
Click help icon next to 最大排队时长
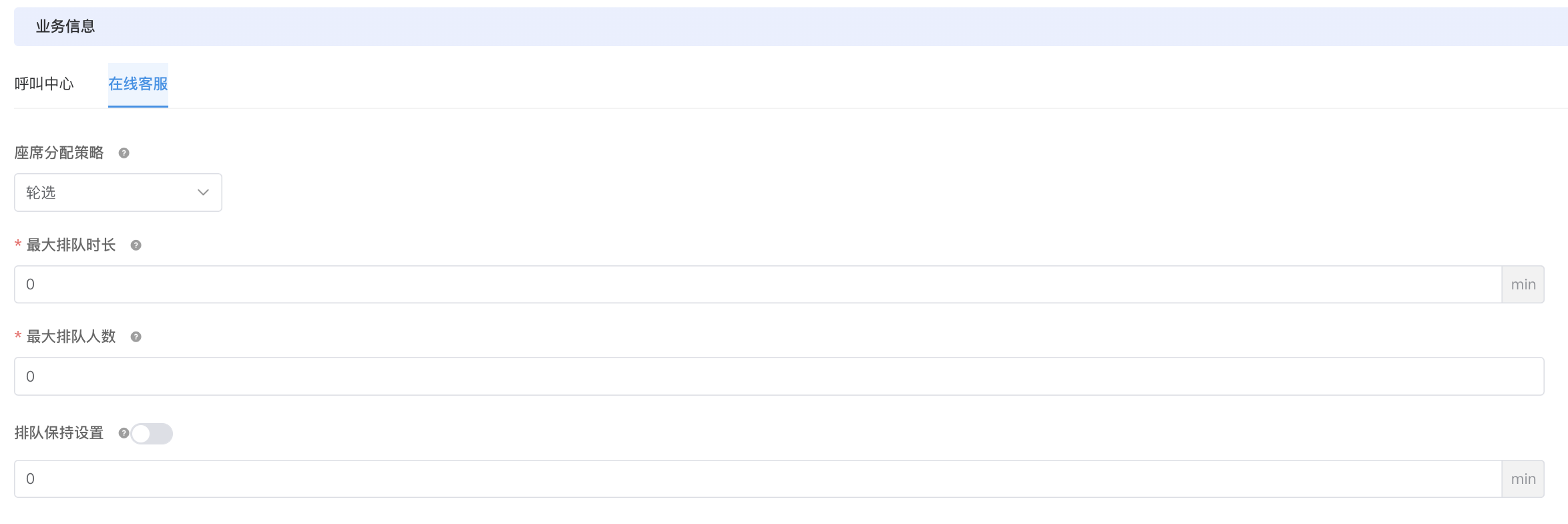[x=136, y=245]
